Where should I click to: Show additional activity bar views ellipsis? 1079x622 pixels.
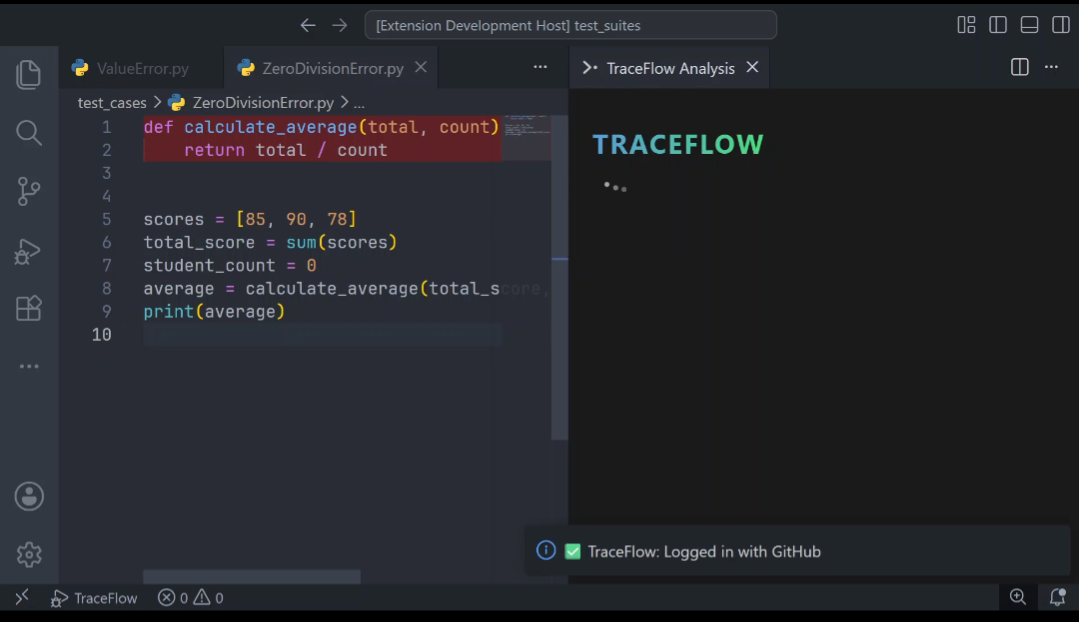coord(29,366)
